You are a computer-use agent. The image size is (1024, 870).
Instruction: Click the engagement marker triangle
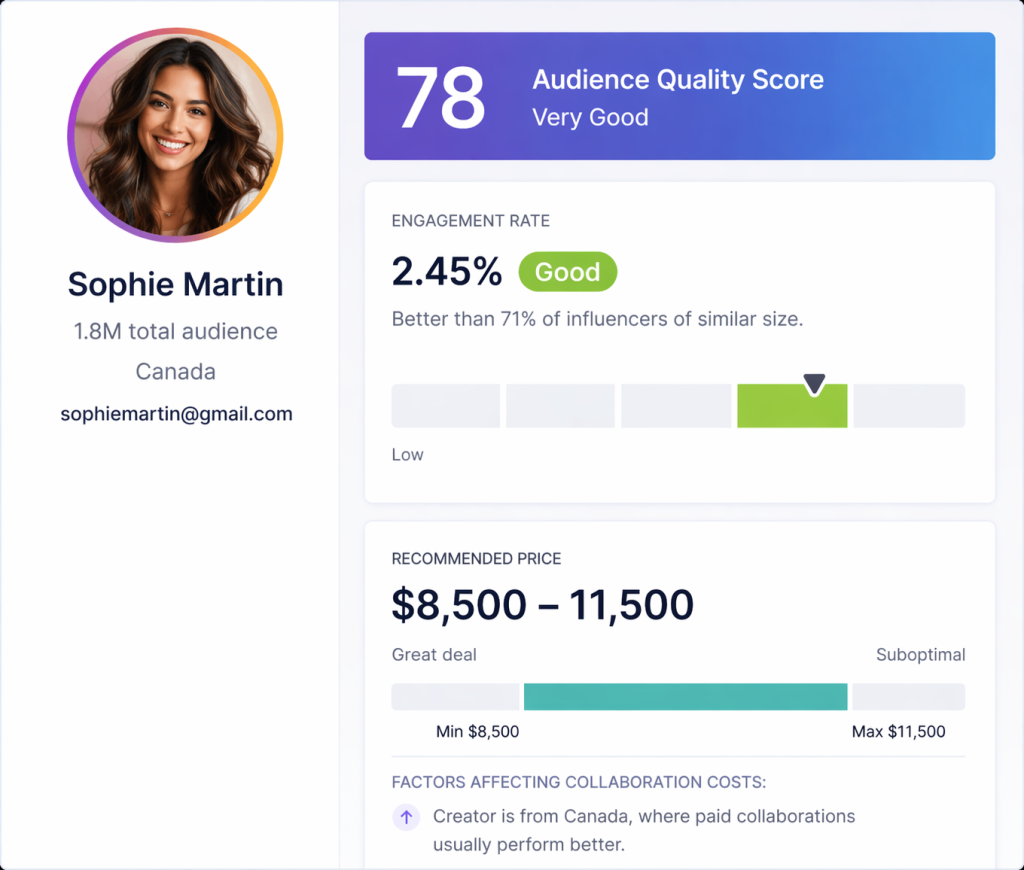pyautogui.click(x=813, y=380)
